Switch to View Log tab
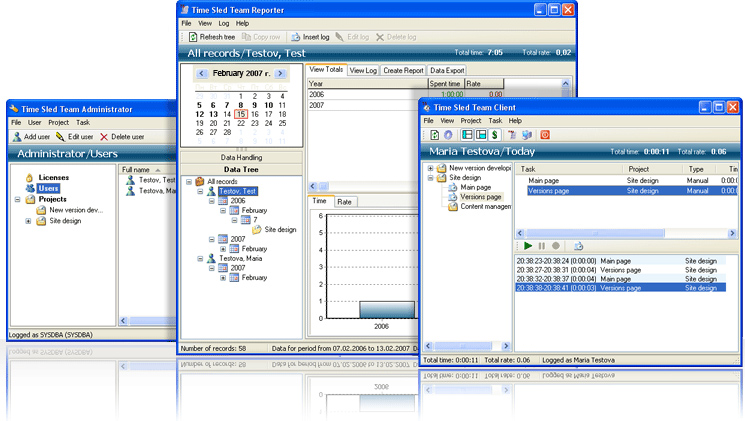745x421 pixels. point(363,70)
